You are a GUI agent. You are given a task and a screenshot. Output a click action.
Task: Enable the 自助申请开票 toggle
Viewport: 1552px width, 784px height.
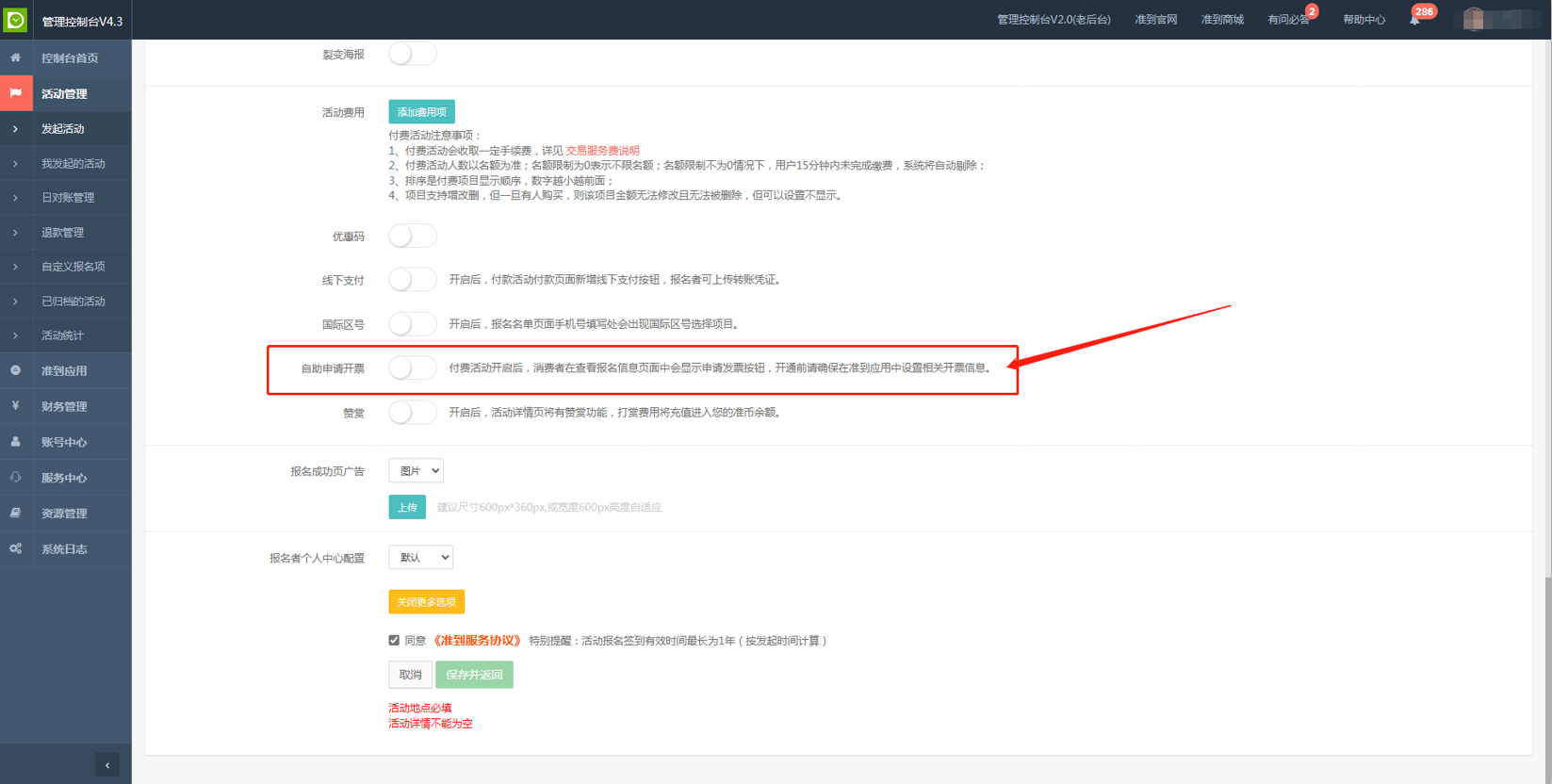[x=412, y=368]
